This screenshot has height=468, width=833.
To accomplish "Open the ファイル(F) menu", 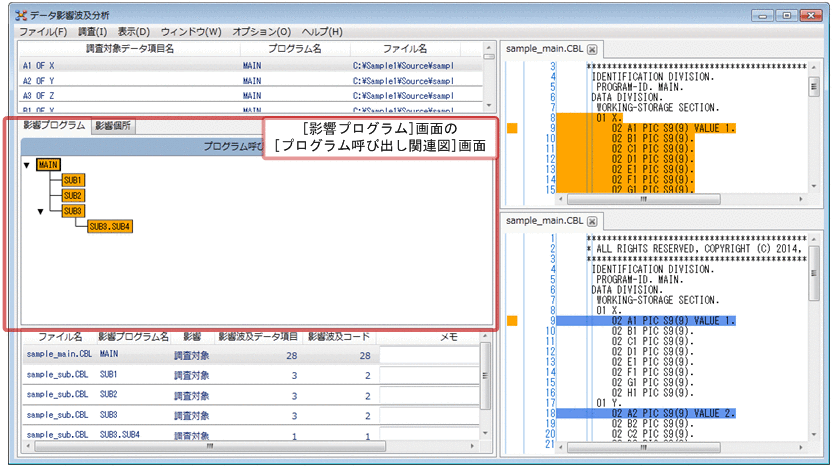I will [43, 32].
